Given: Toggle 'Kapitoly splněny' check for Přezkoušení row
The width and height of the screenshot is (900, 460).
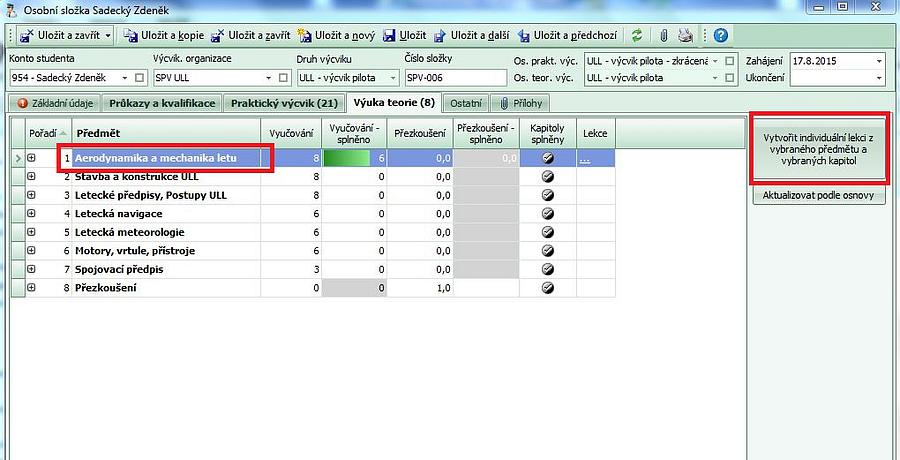Looking at the screenshot, I should [x=547, y=288].
